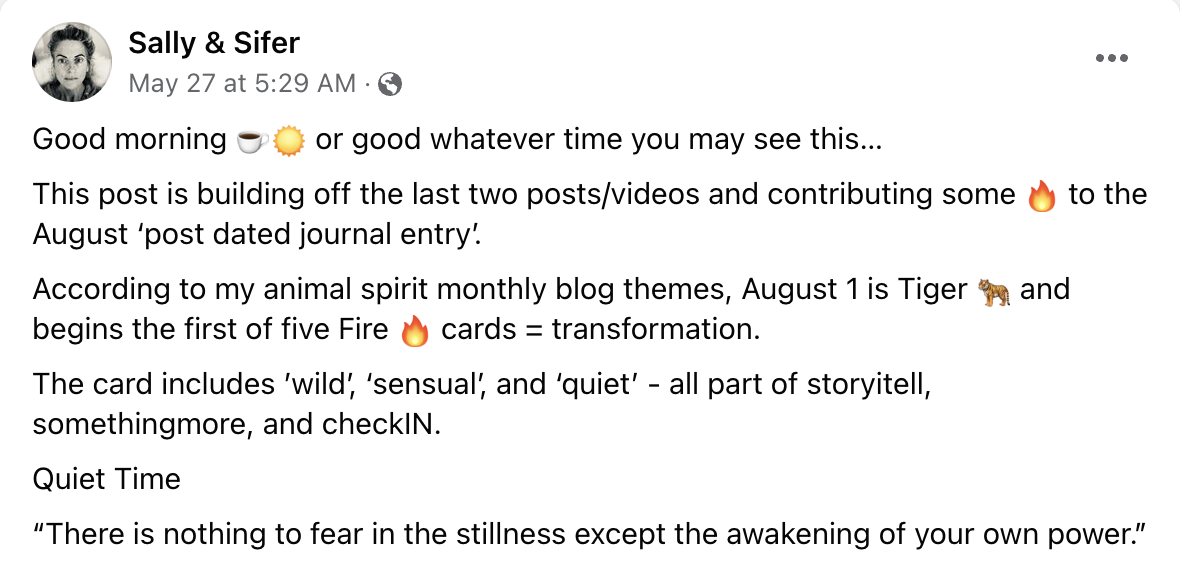The image size is (1180, 564).
Task: Click the globe public audience icon
Action: pyautogui.click(x=391, y=84)
